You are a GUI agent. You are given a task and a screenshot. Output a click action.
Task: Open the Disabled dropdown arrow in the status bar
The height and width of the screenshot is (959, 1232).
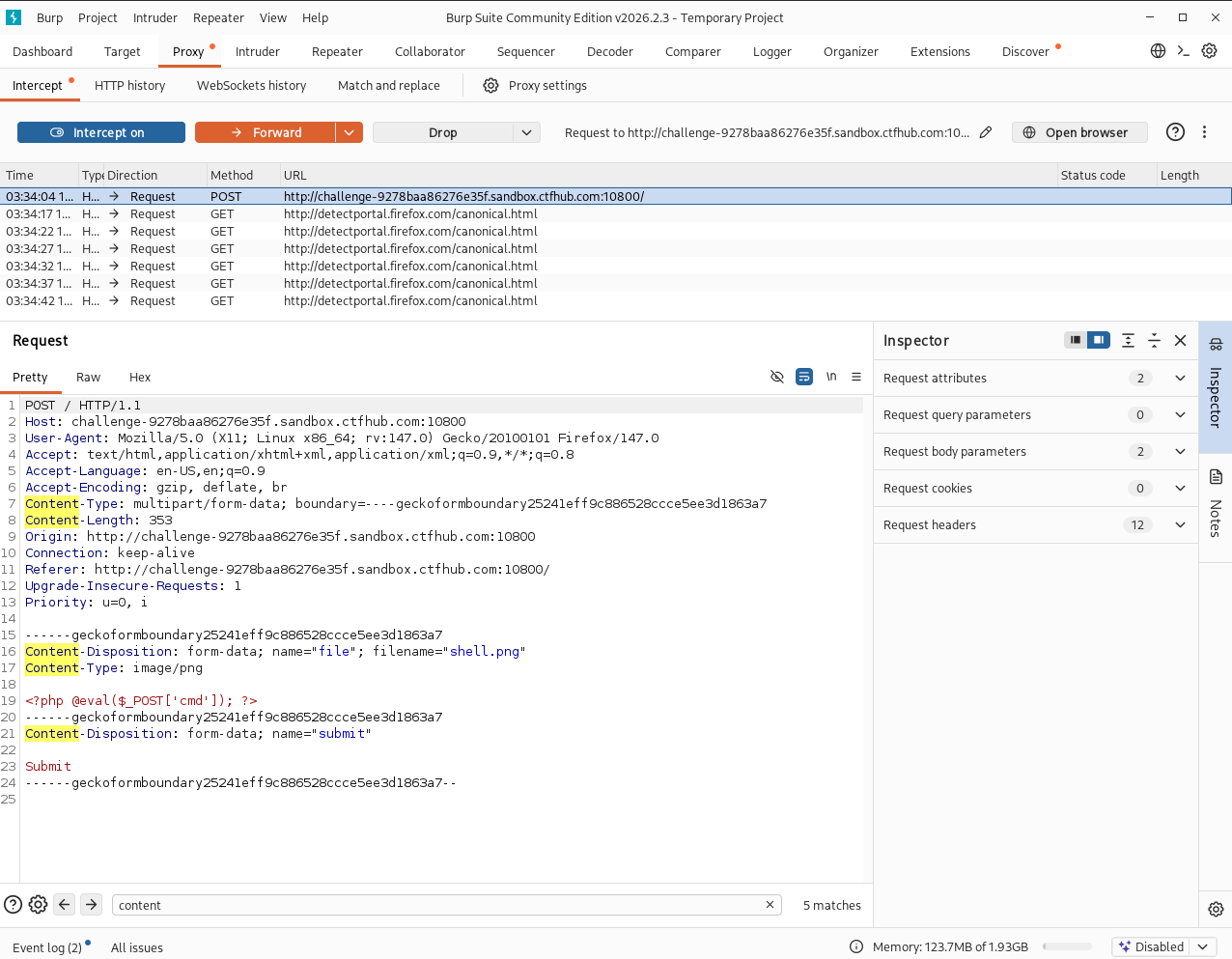(1202, 946)
